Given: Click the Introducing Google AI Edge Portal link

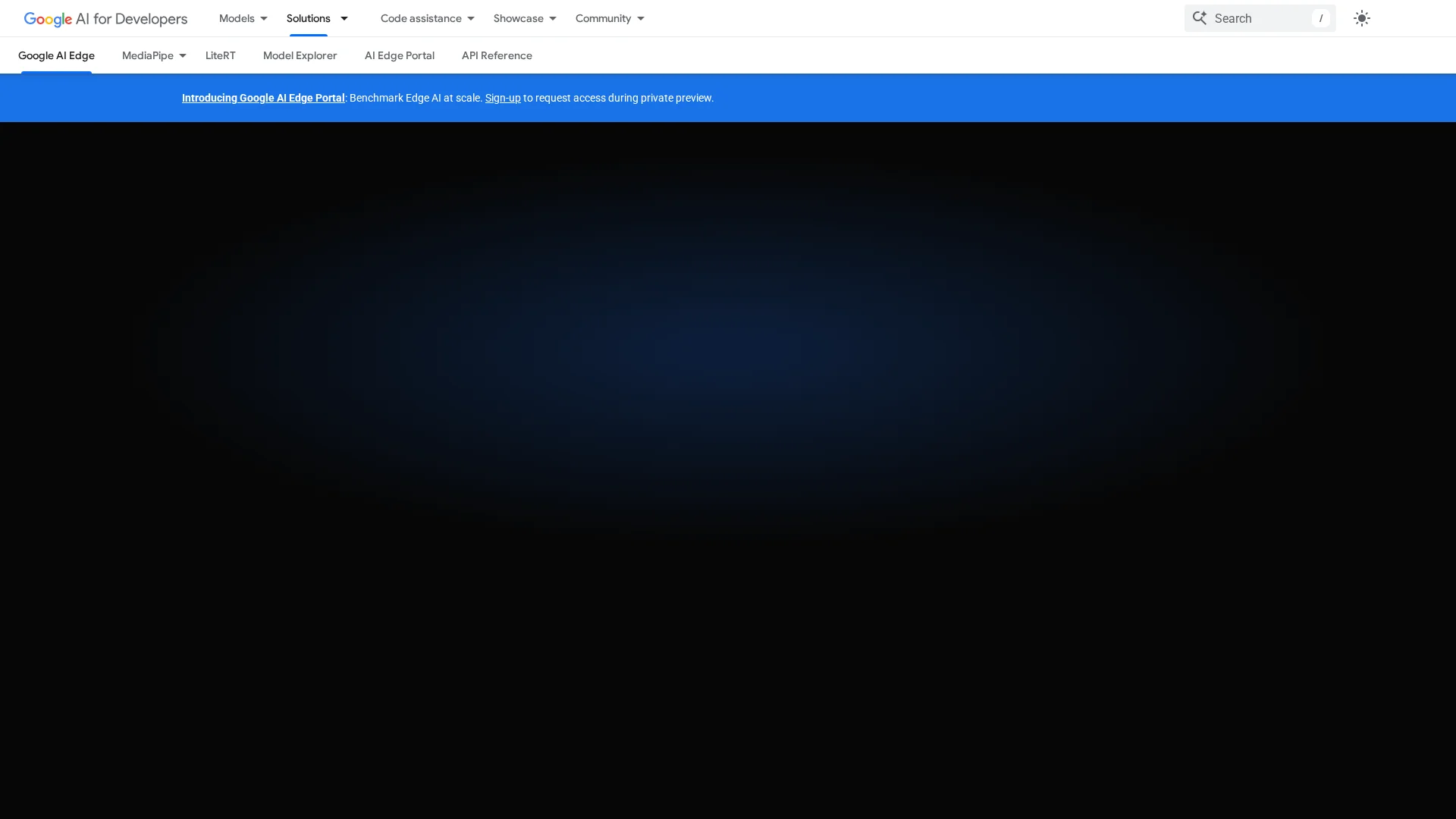Looking at the screenshot, I should coord(263,98).
